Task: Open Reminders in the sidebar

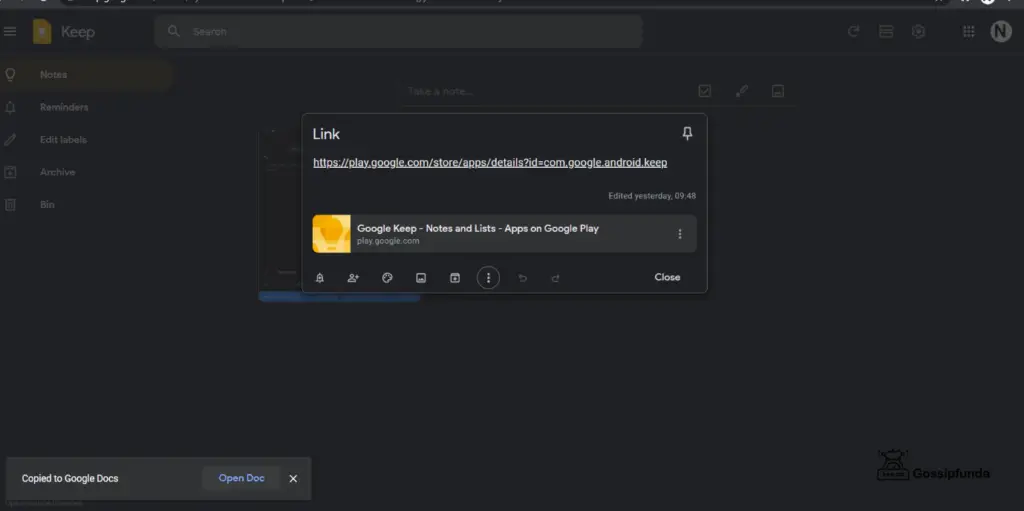Action: click(x=86, y=107)
